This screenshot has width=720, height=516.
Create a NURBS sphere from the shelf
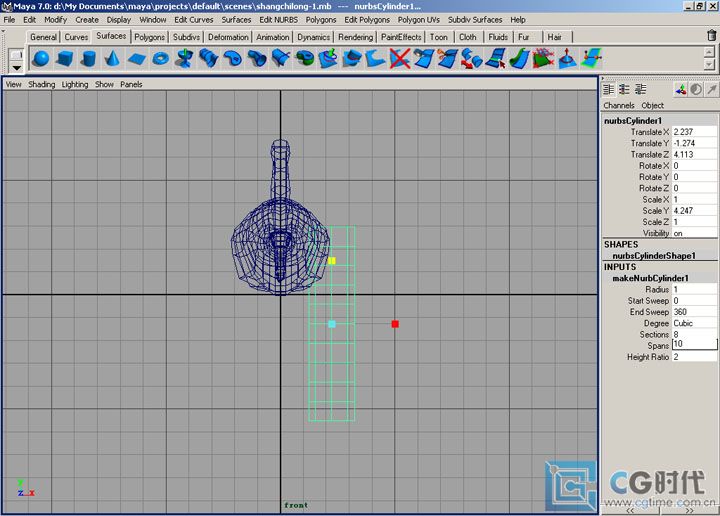point(41,59)
